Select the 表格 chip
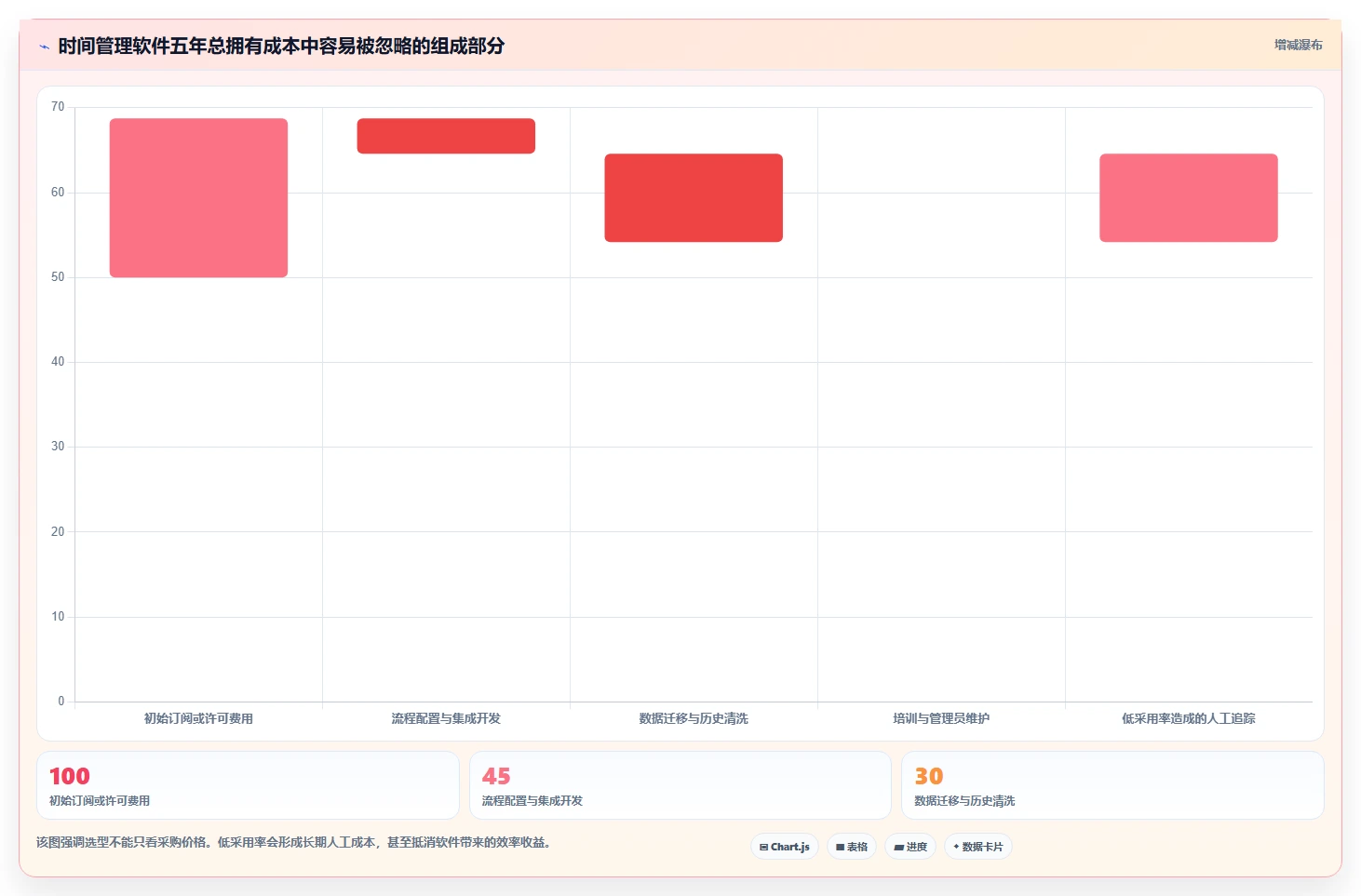The height and width of the screenshot is (896, 1361). (852, 847)
